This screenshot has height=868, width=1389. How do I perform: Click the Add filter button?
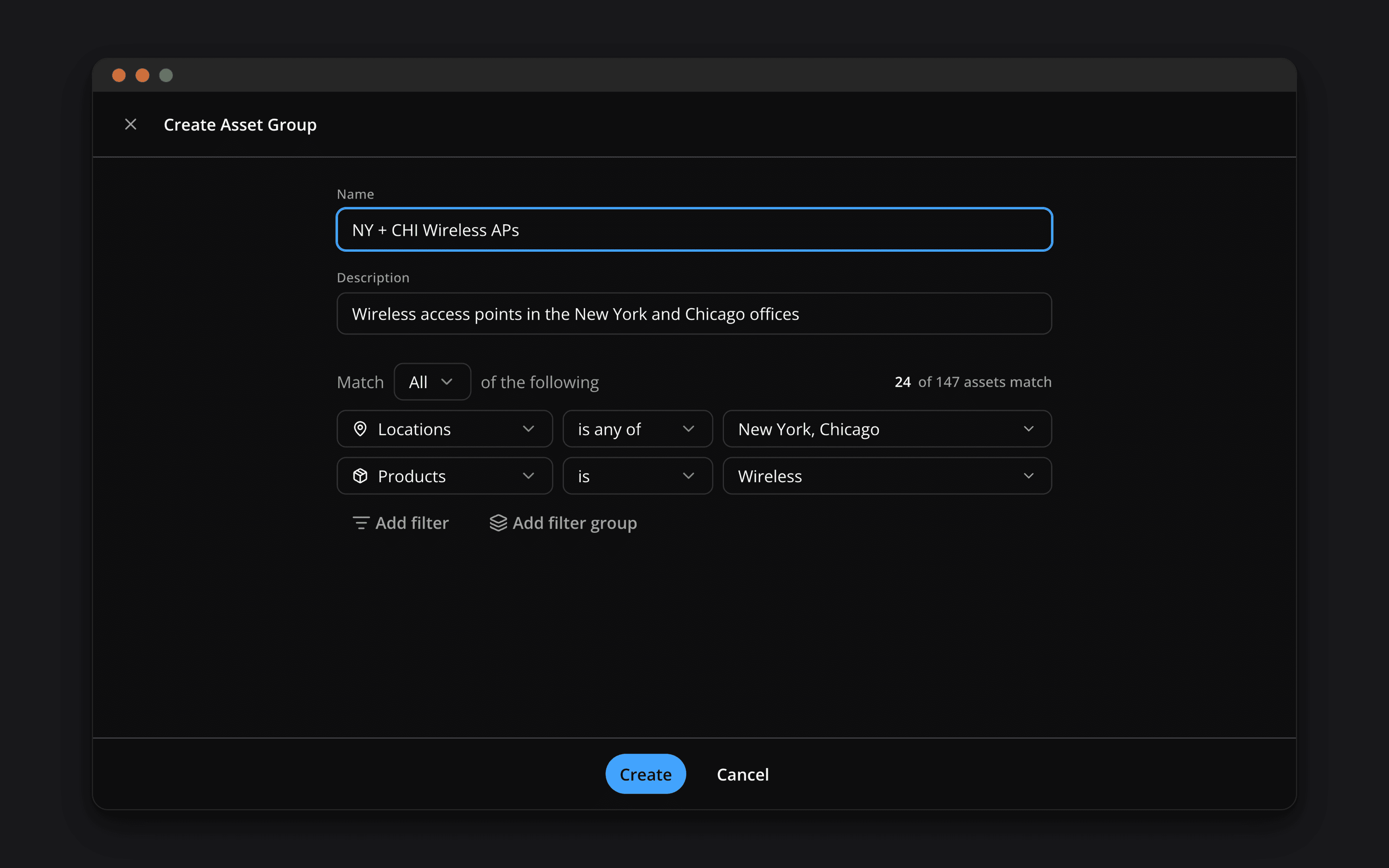400,523
